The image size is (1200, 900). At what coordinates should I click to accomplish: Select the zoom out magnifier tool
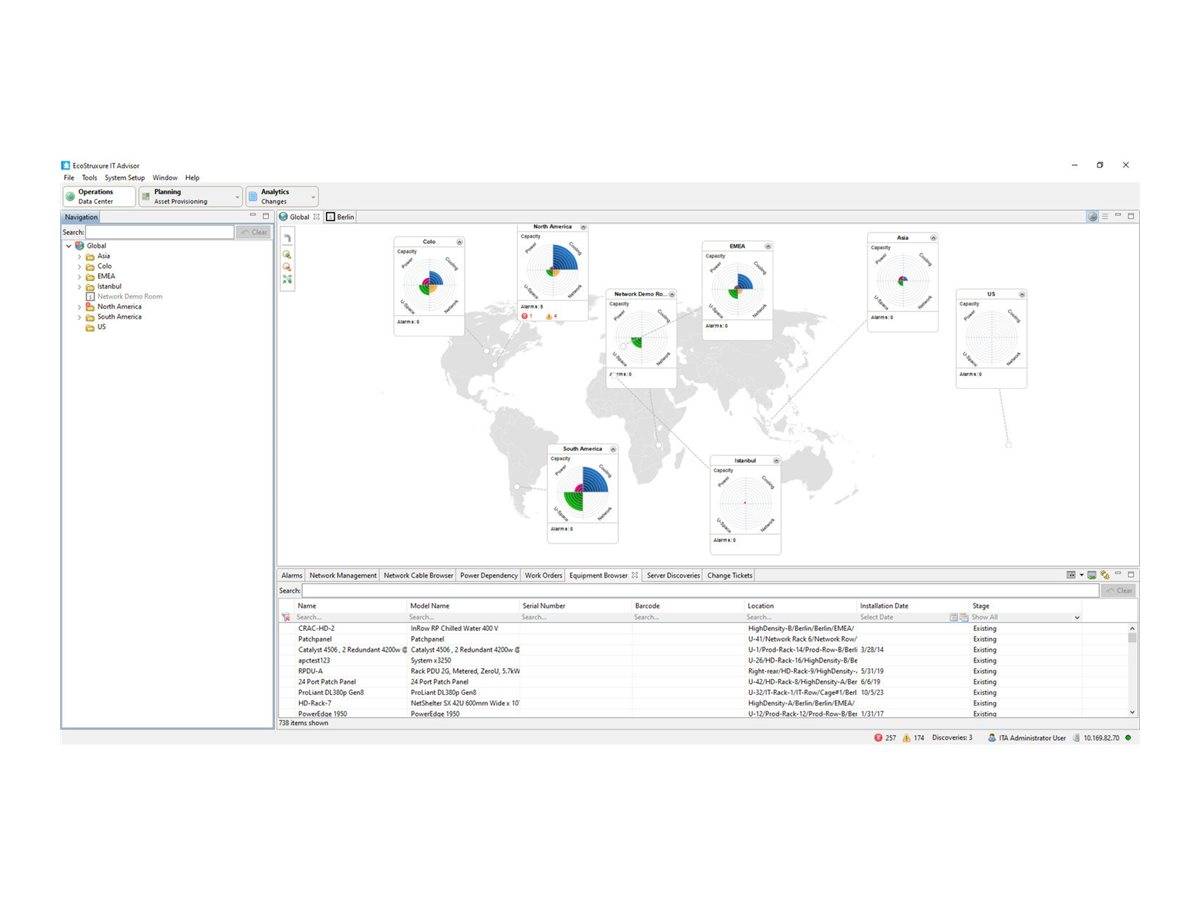pos(287,266)
